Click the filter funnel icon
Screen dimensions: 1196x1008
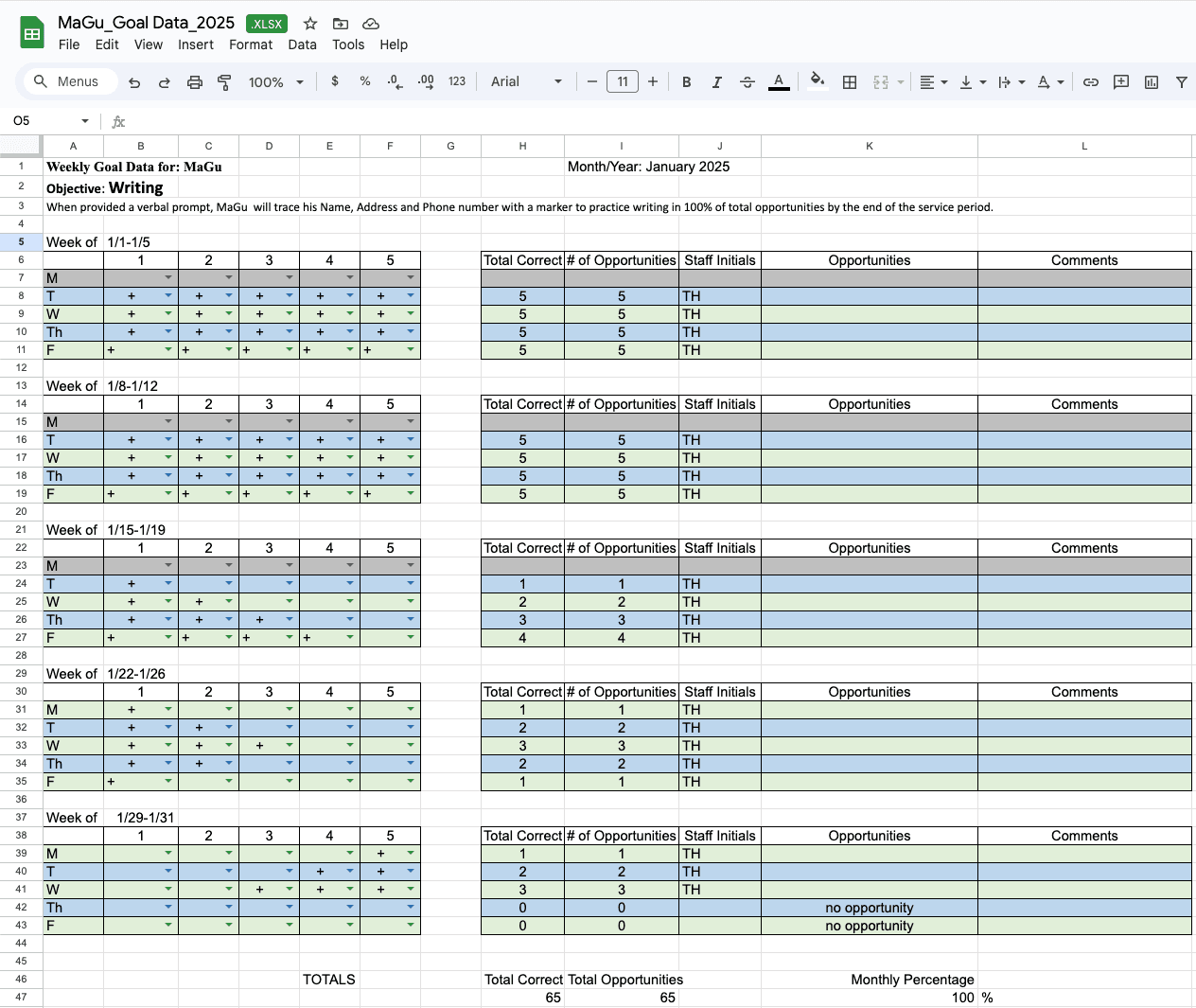point(1182,82)
